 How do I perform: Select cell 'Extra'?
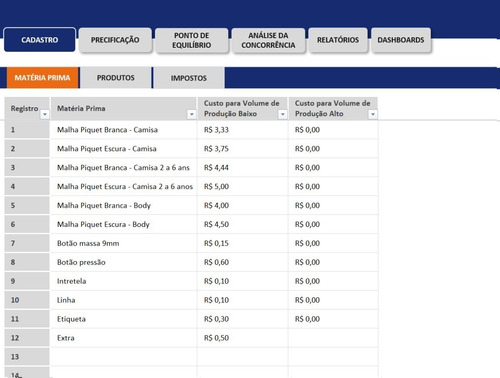124,338
